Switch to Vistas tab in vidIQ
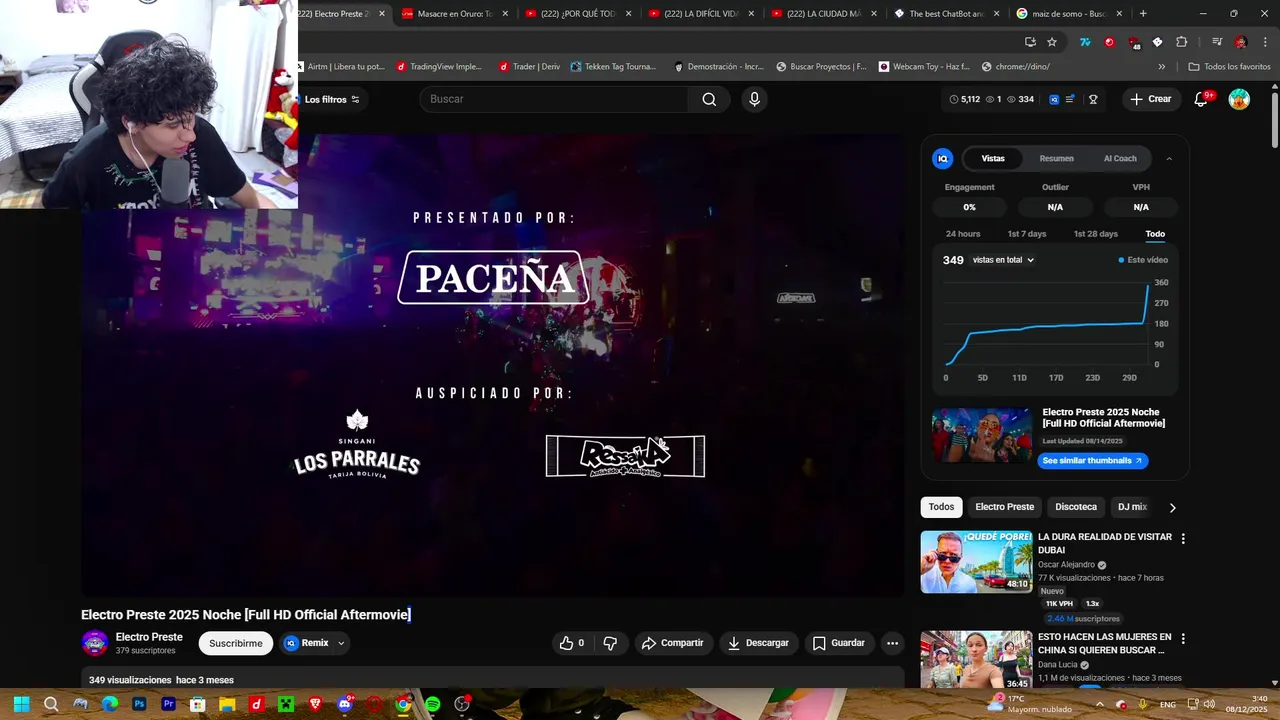This screenshot has width=1280, height=720. click(x=993, y=158)
